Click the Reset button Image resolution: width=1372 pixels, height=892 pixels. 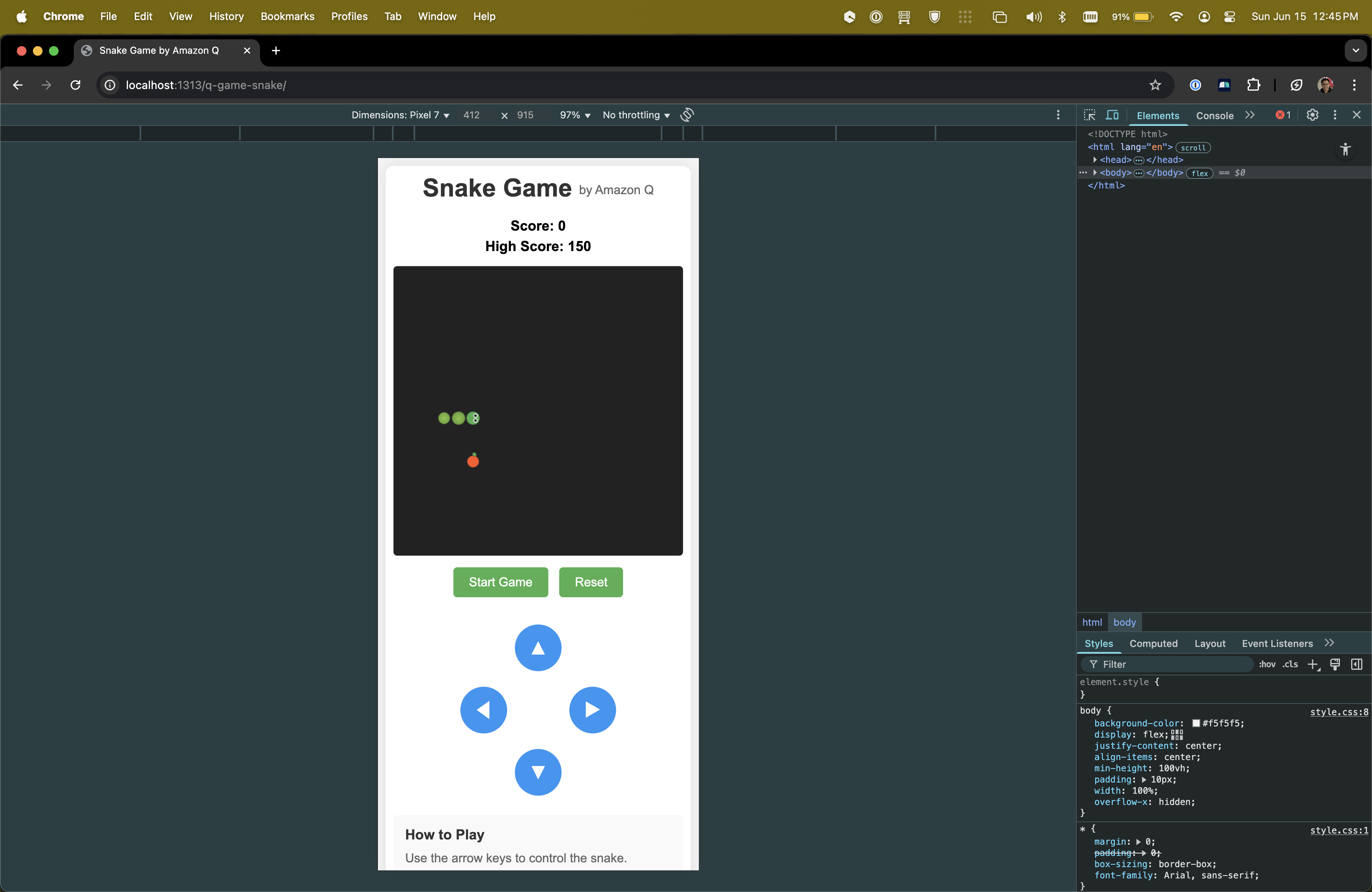(590, 582)
